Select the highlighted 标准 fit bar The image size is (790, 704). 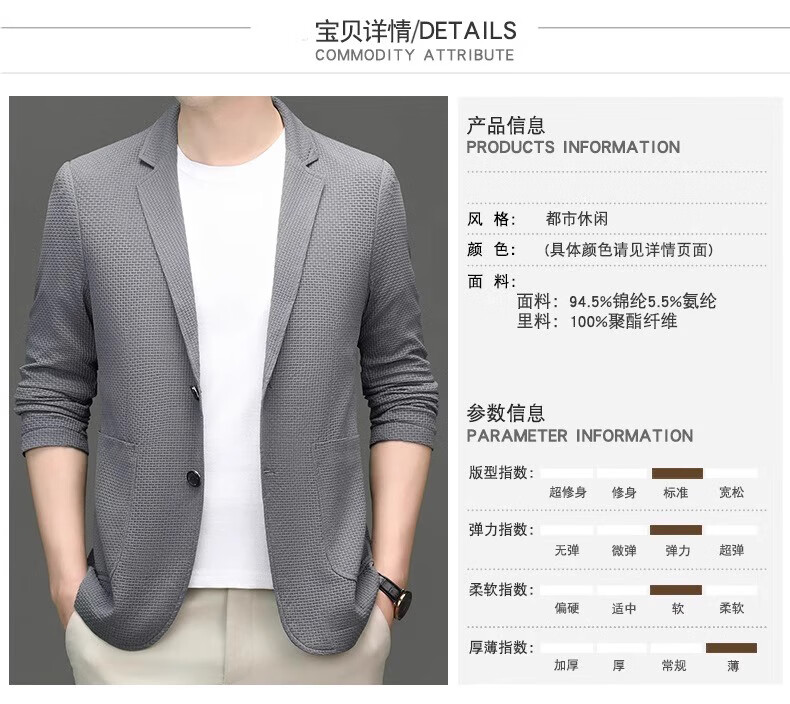point(677,473)
